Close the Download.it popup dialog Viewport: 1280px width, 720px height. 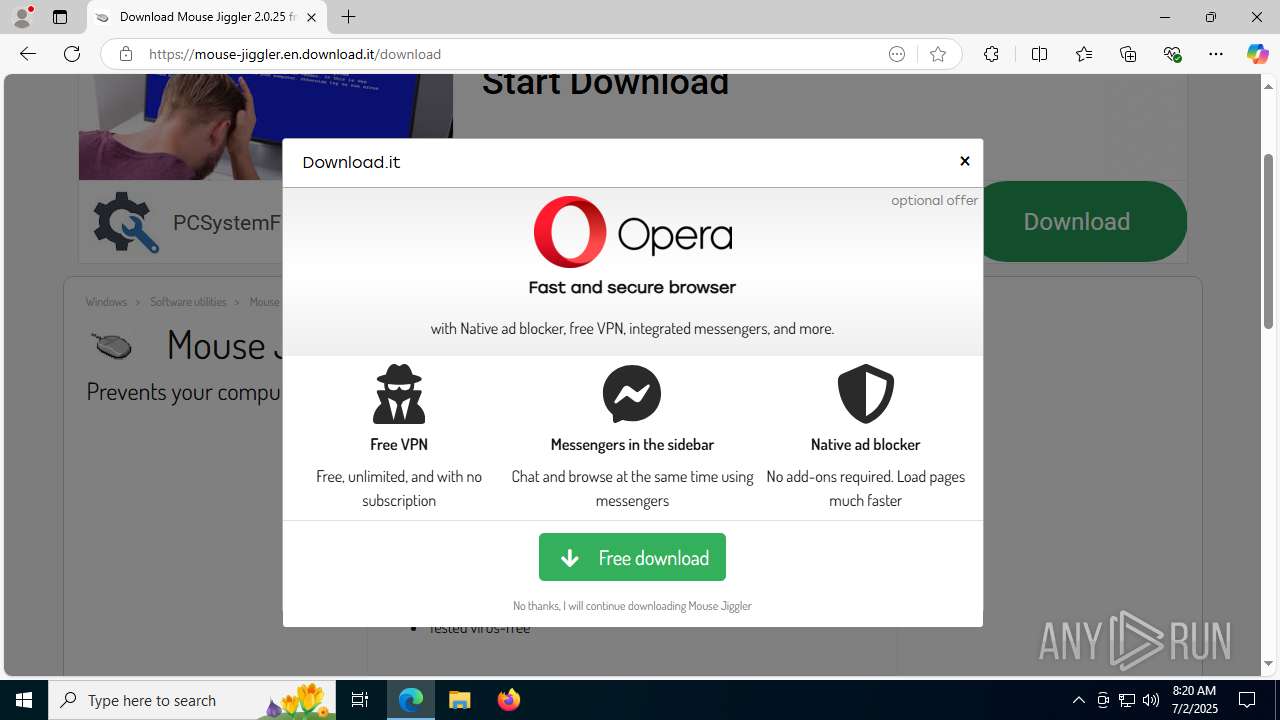(965, 161)
